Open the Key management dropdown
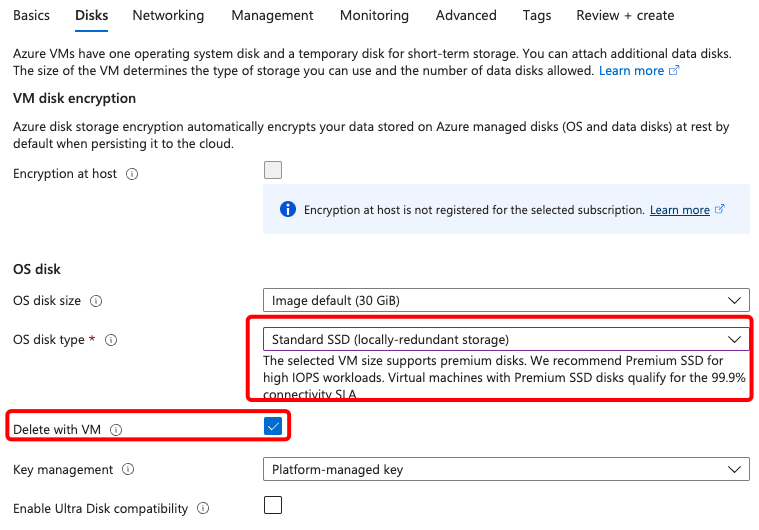This screenshot has width=759, height=530. click(506, 469)
